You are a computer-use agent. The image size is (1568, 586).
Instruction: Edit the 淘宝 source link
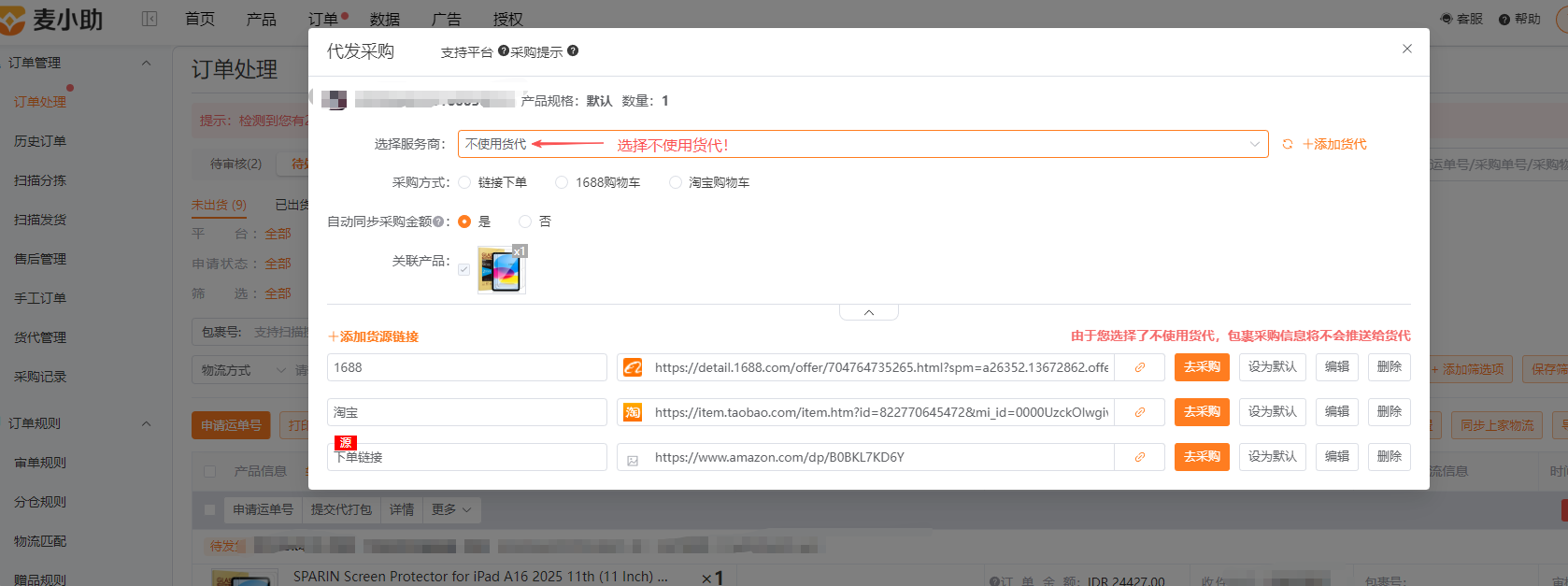tap(1337, 412)
